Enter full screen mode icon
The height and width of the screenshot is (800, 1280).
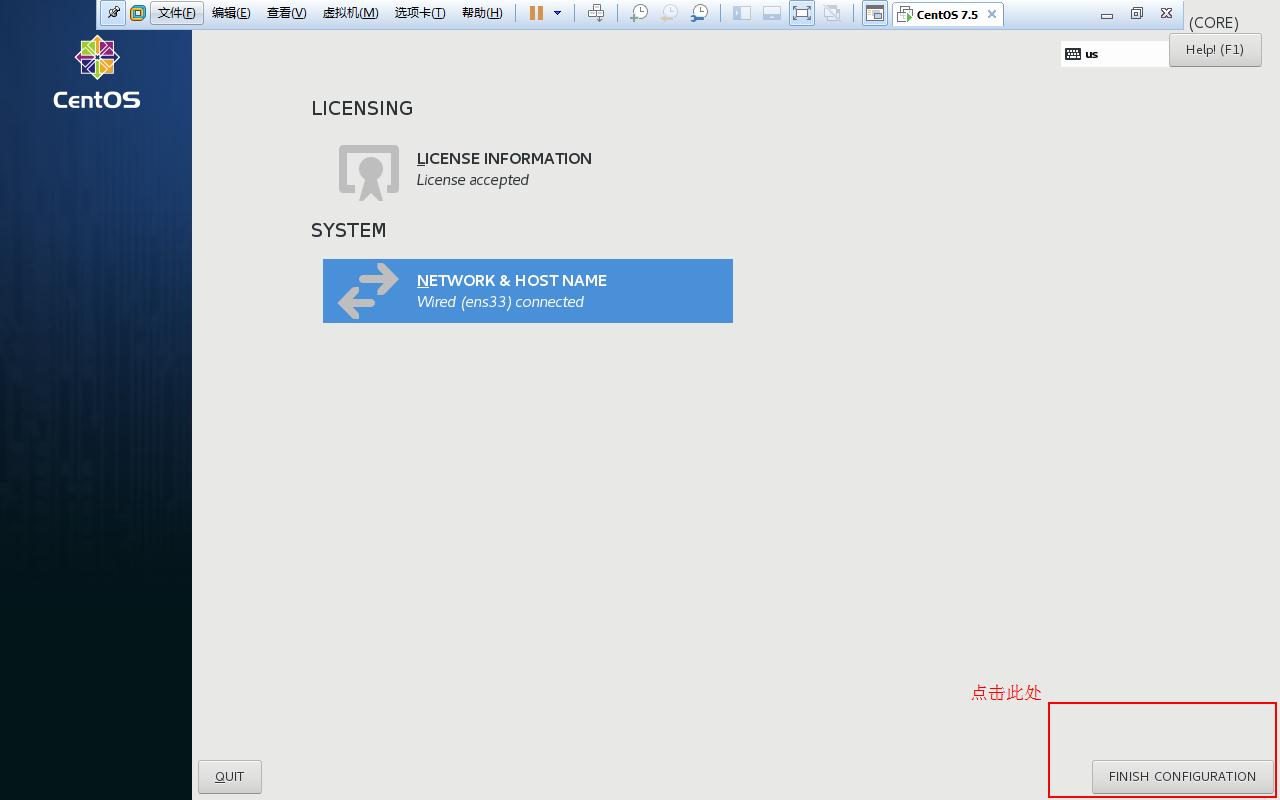pos(801,13)
